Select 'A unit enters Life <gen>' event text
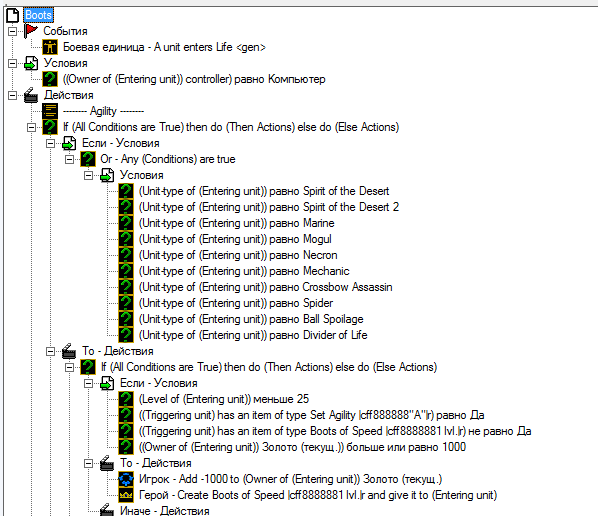 (x=164, y=47)
